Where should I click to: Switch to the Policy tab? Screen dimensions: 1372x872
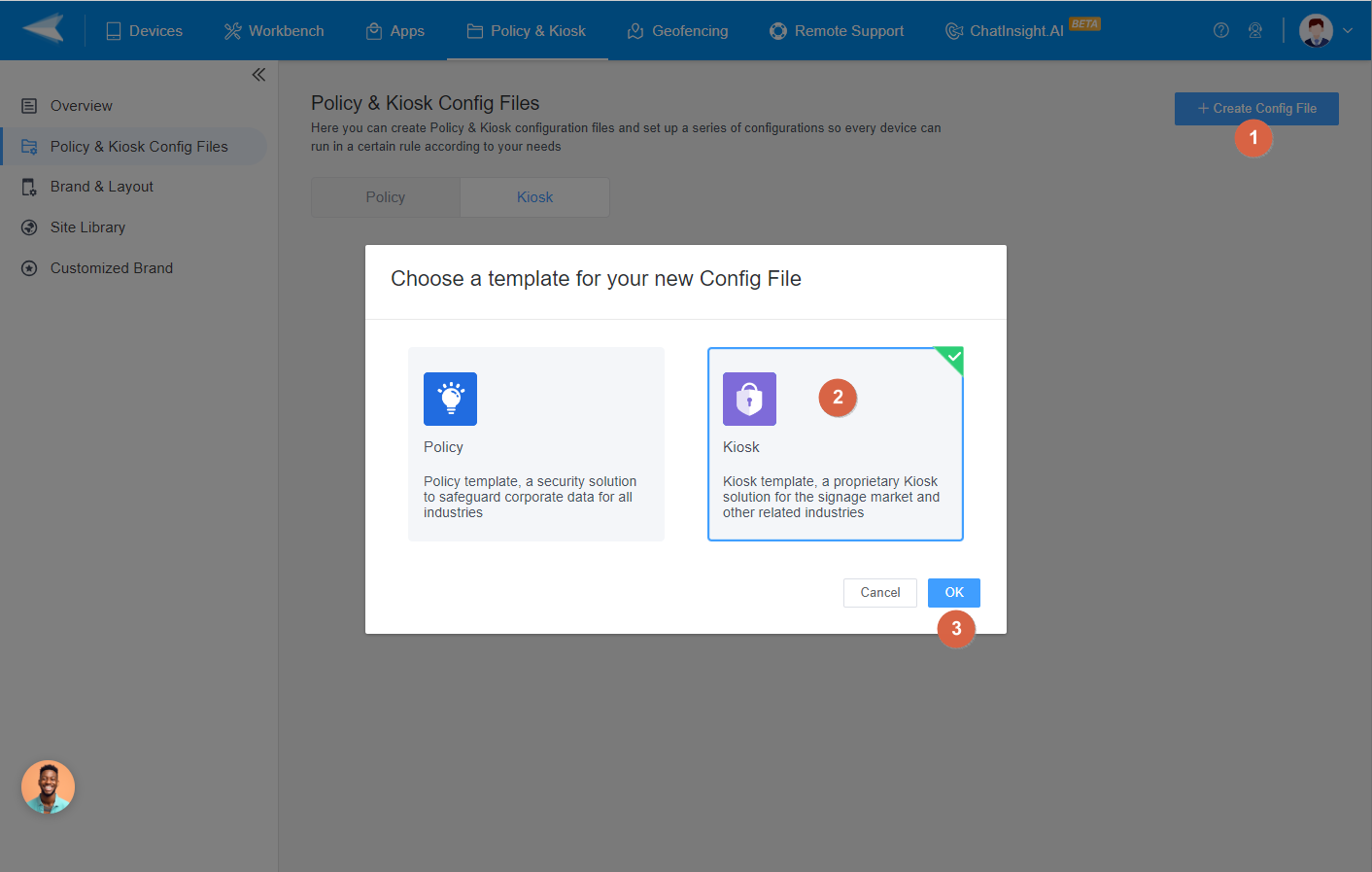click(x=385, y=196)
